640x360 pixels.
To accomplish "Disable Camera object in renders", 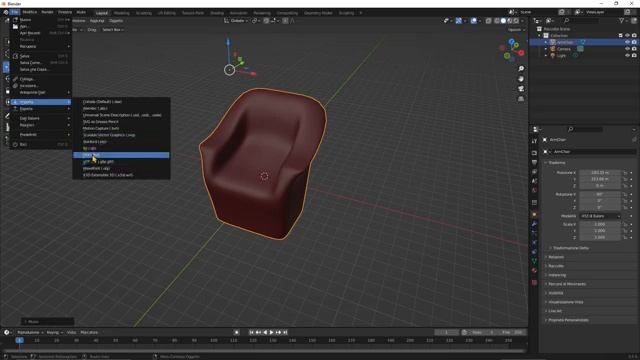I will (x=634, y=49).
